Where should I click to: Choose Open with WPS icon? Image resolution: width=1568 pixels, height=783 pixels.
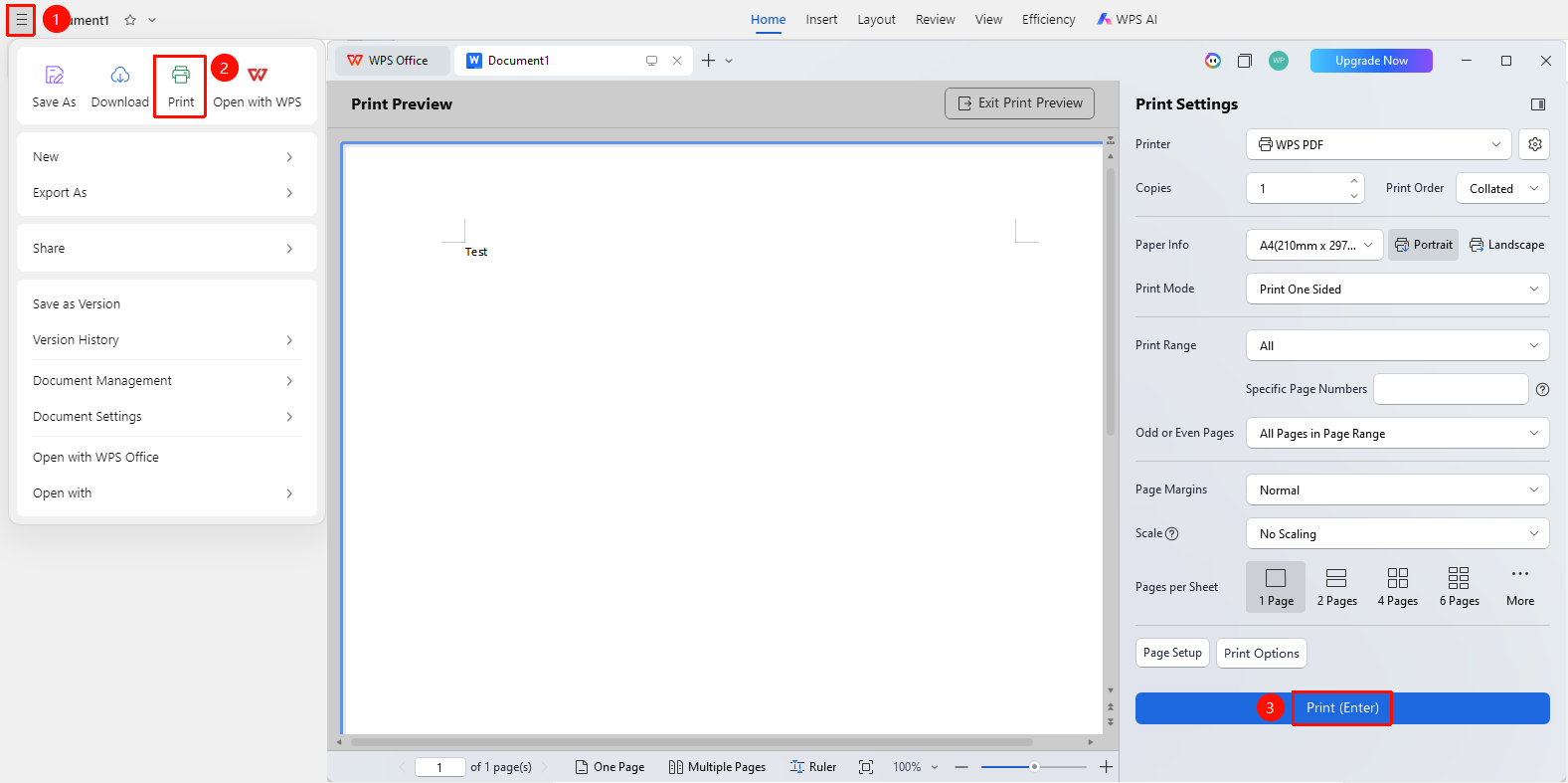tap(258, 75)
